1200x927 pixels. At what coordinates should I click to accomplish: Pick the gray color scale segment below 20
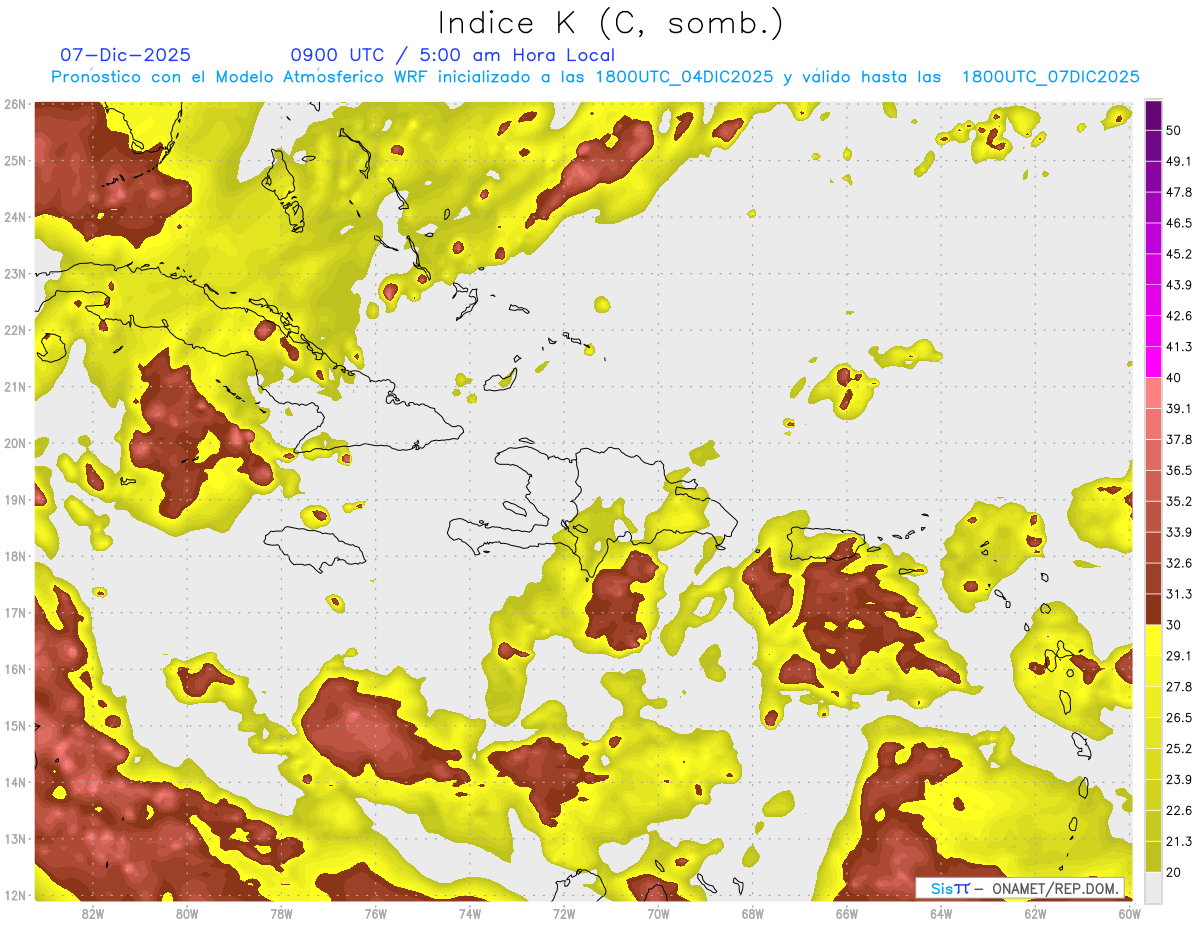tap(1154, 886)
